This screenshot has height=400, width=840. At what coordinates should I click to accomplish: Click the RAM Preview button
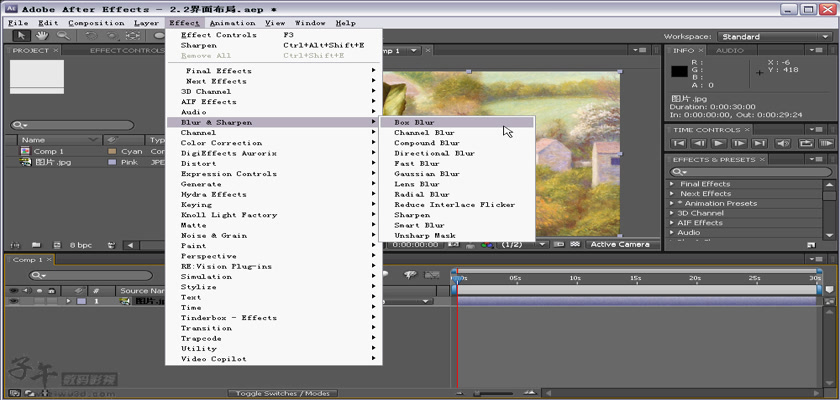tap(826, 143)
